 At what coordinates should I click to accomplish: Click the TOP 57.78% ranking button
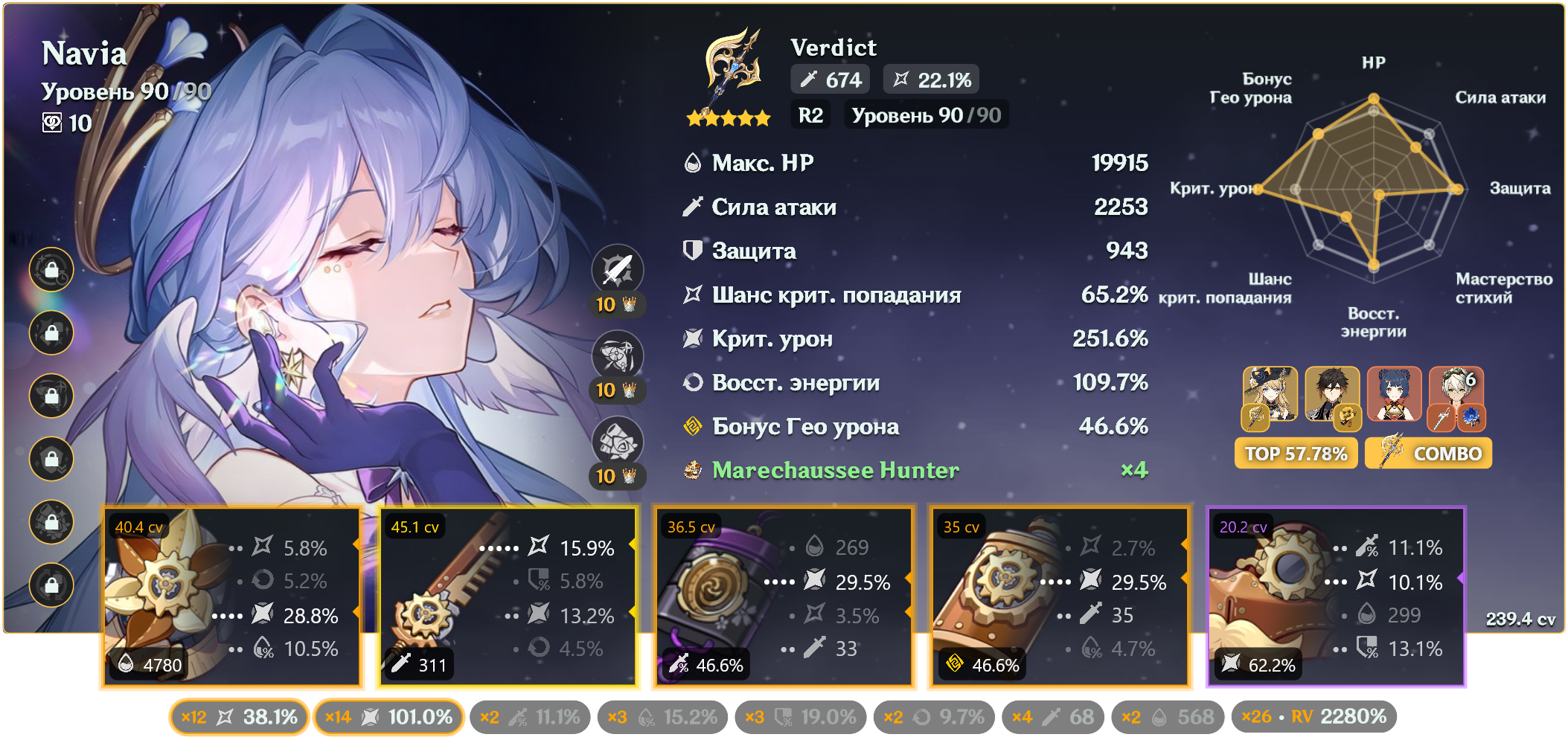tap(1296, 454)
